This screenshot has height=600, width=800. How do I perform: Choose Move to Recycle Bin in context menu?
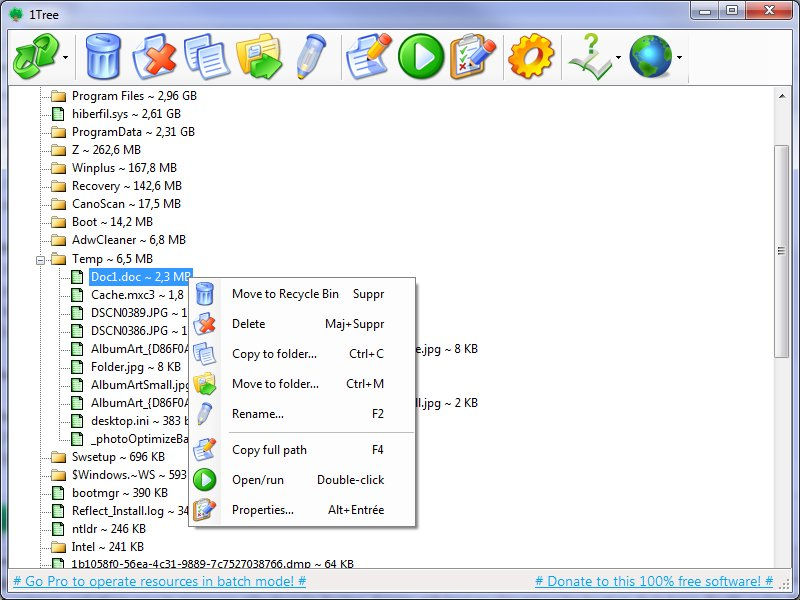coord(303,294)
